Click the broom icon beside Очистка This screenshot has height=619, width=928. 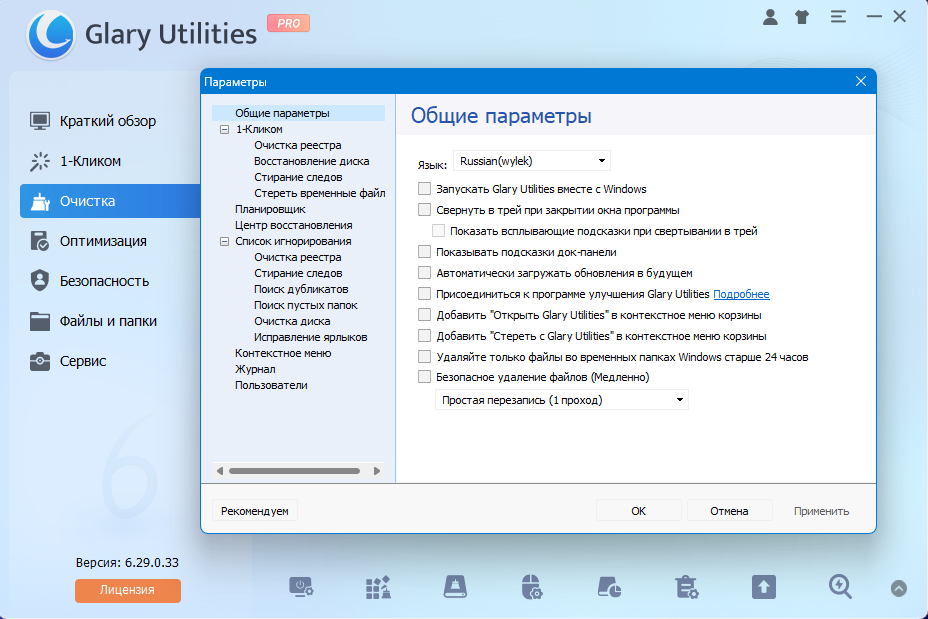[40, 201]
